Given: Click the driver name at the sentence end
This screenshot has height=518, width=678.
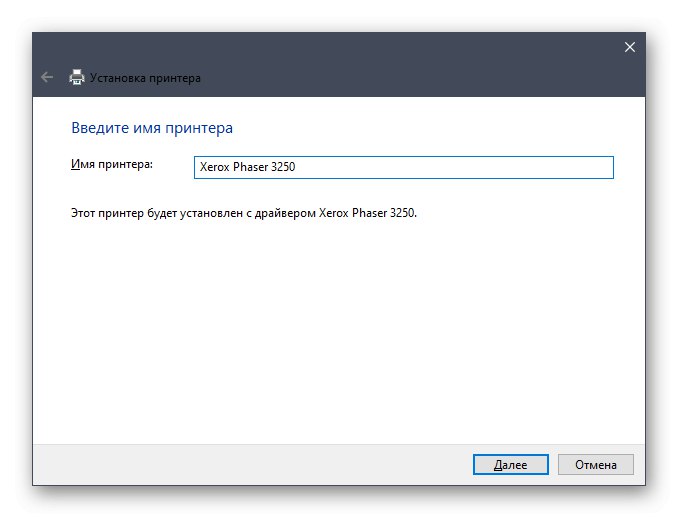Looking at the screenshot, I should click(x=366, y=213).
